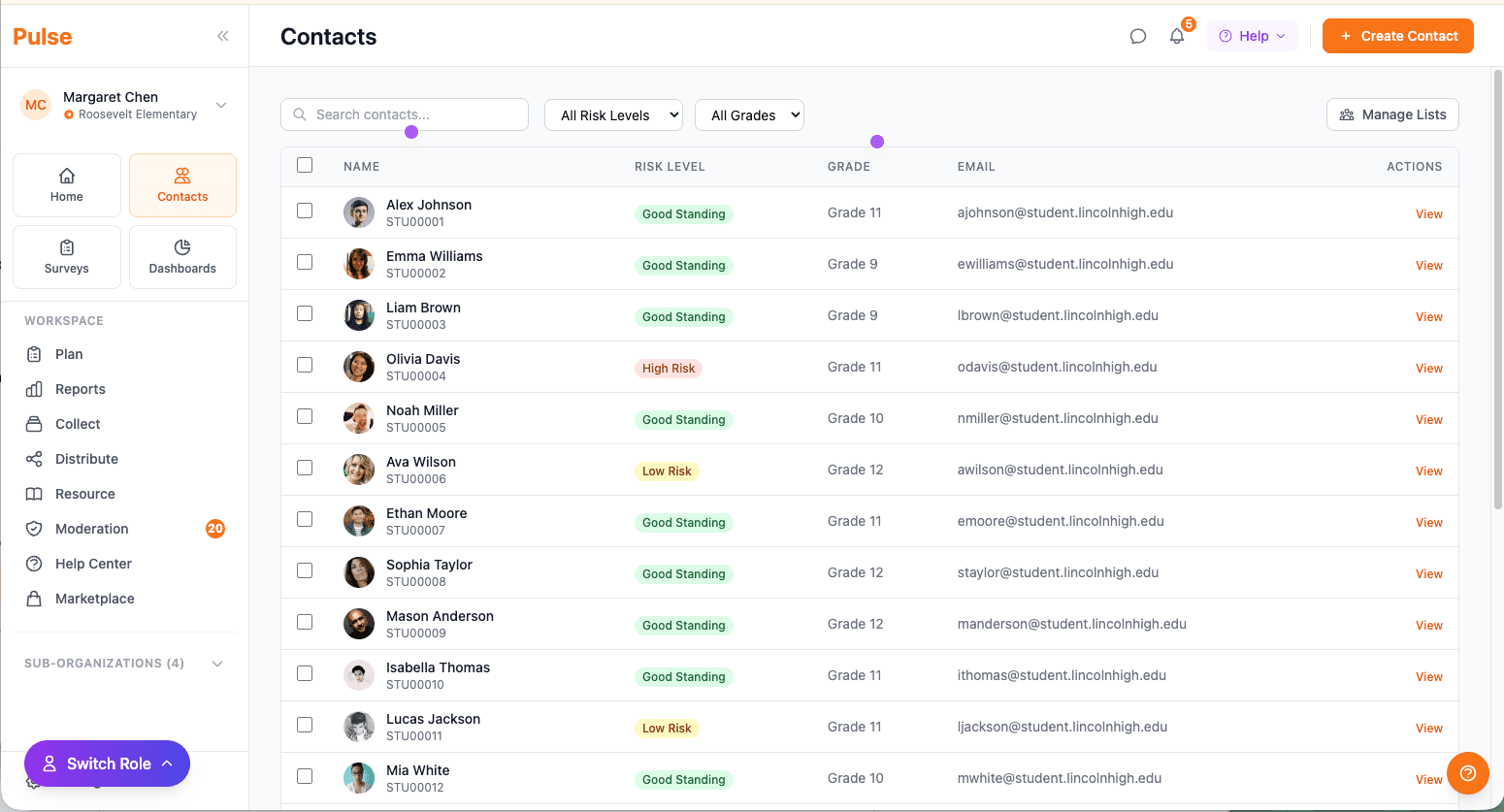View details for Emma Williams
The width and height of the screenshot is (1504, 812).
(x=1428, y=265)
